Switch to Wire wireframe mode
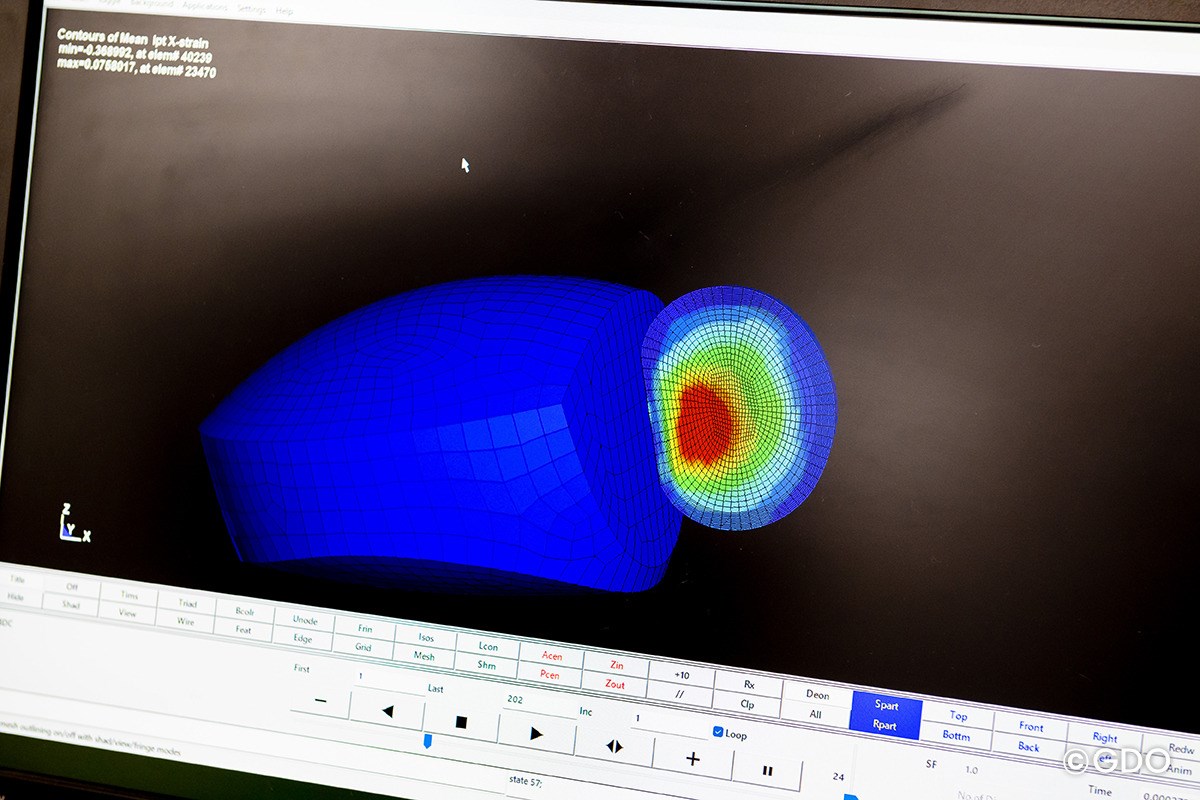Screen dimensions: 1200x800 pyautogui.click(x=185, y=621)
